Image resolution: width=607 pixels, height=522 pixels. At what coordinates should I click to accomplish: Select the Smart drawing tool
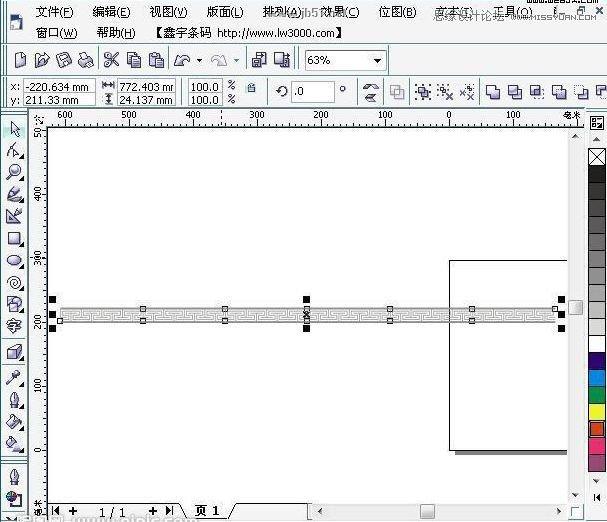15,216
